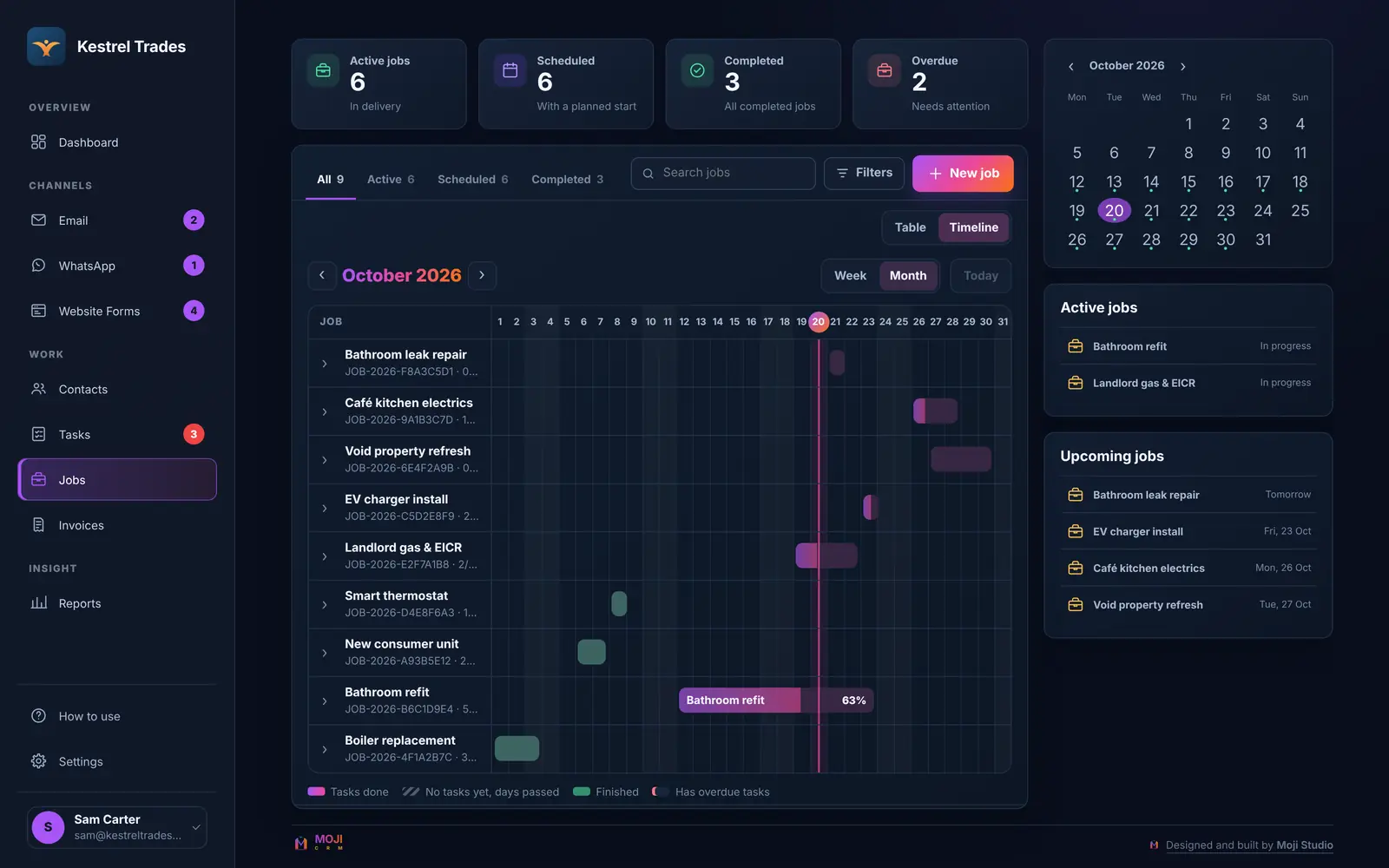The image size is (1389, 868).
Task: Select the Month range
Action: 908,276
